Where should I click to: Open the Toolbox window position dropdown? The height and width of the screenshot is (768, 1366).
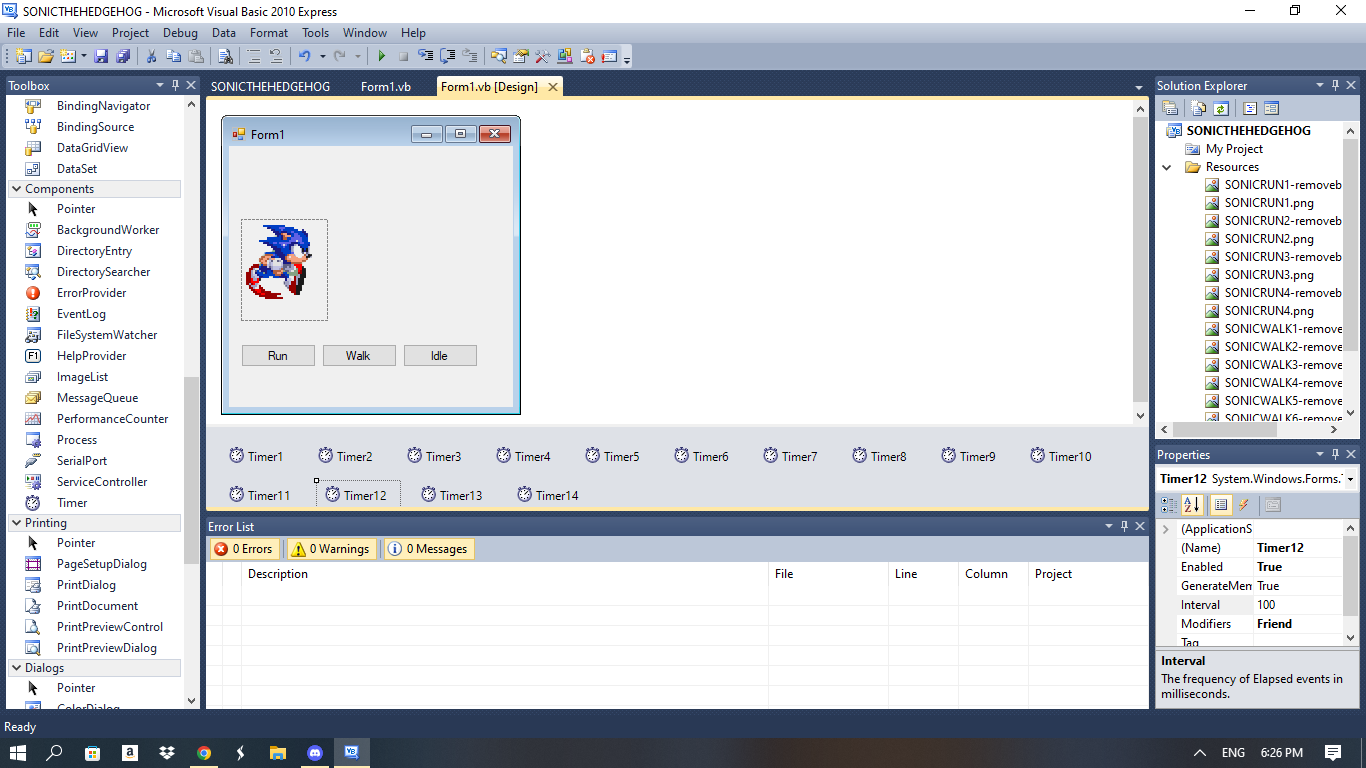[159, 86]
